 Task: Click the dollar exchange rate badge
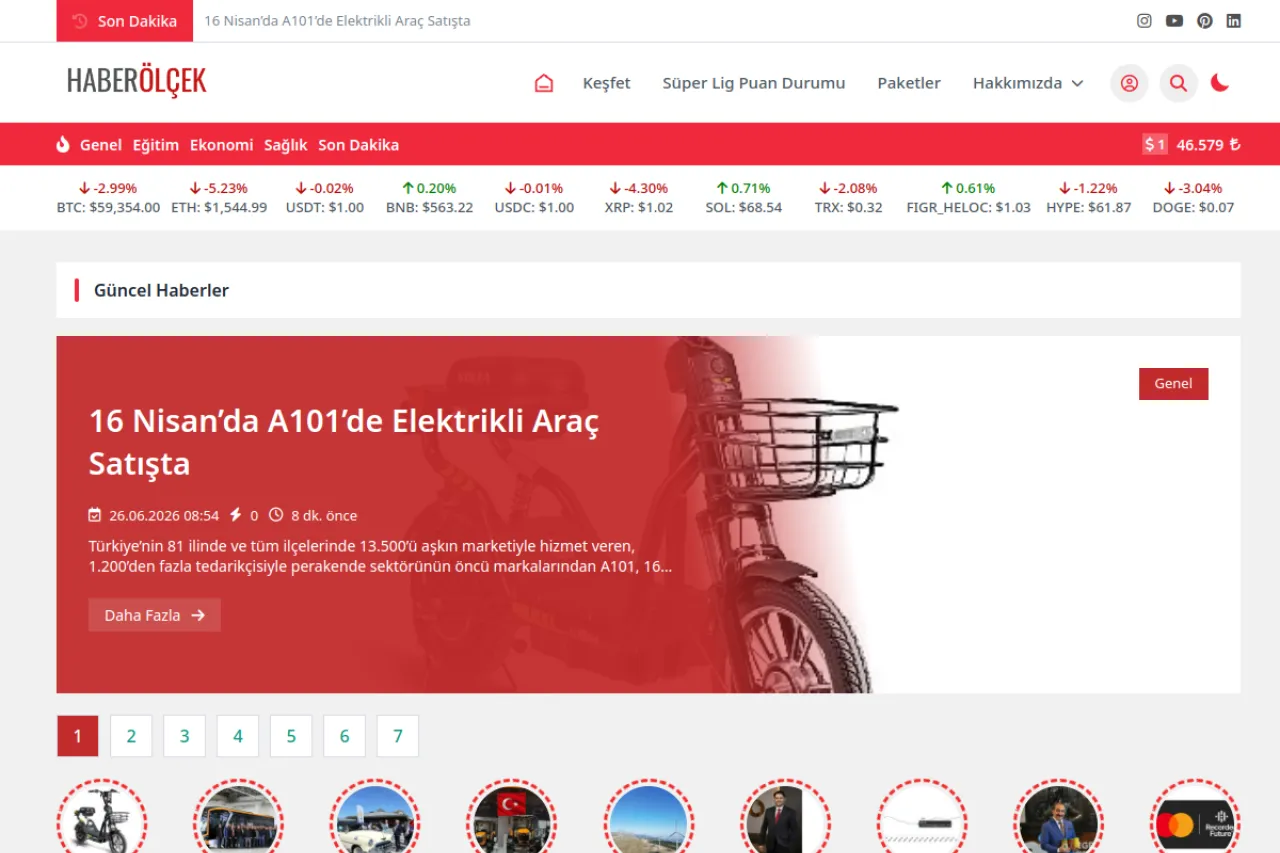pos(1155,144)
